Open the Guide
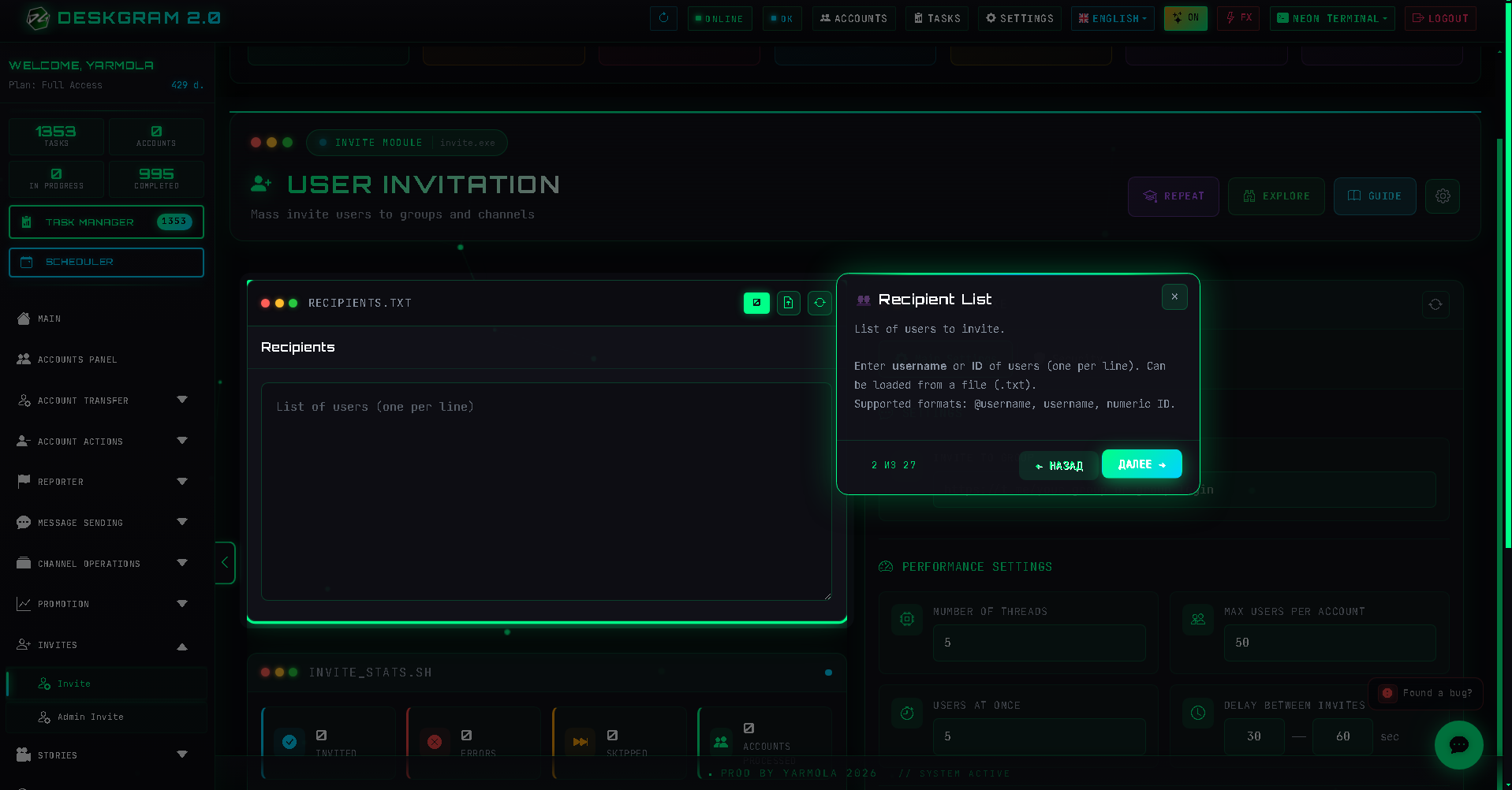Image resolution: width=1512 pixels, height=790 pixels. 1375,196
